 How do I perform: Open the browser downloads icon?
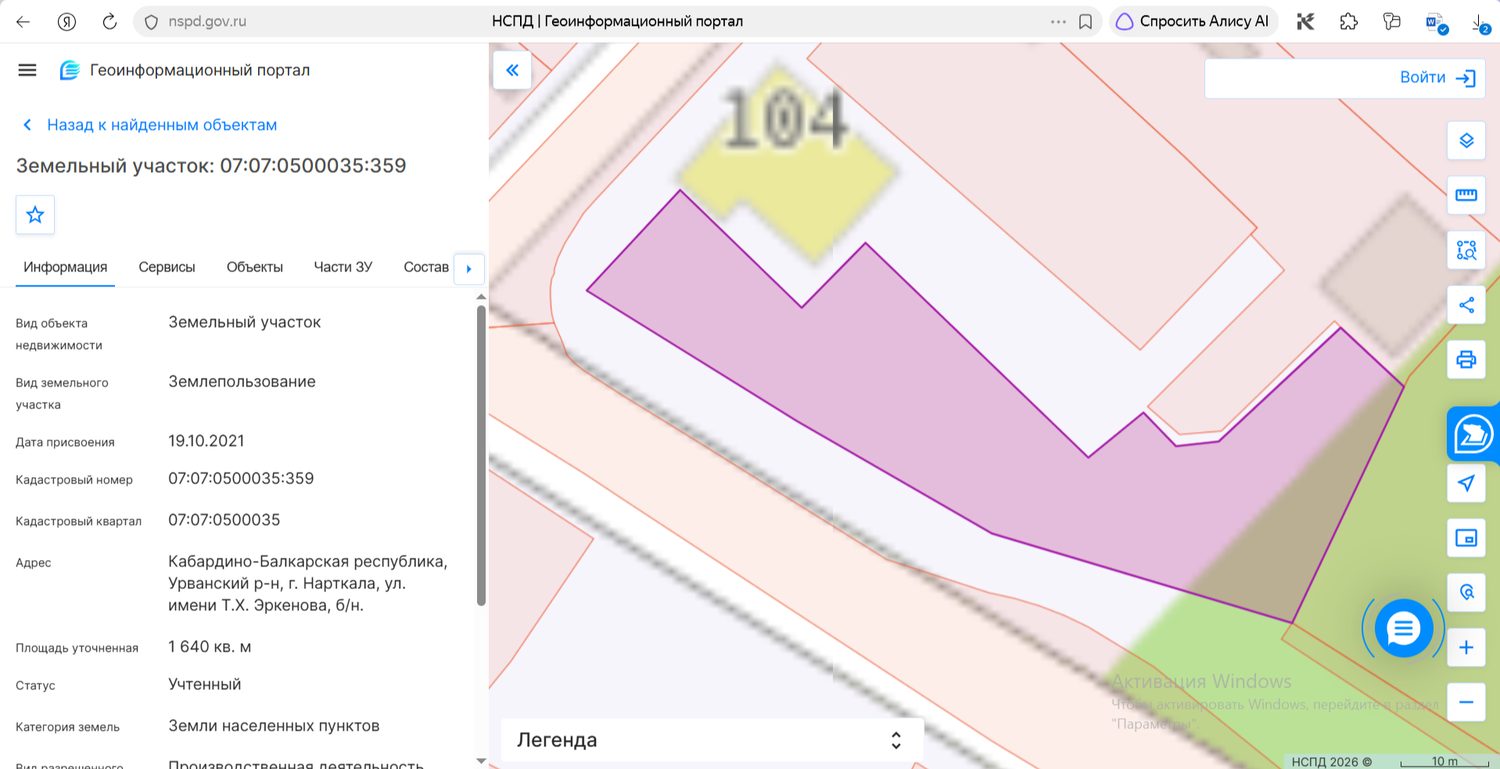click(x=1481, y=22)
